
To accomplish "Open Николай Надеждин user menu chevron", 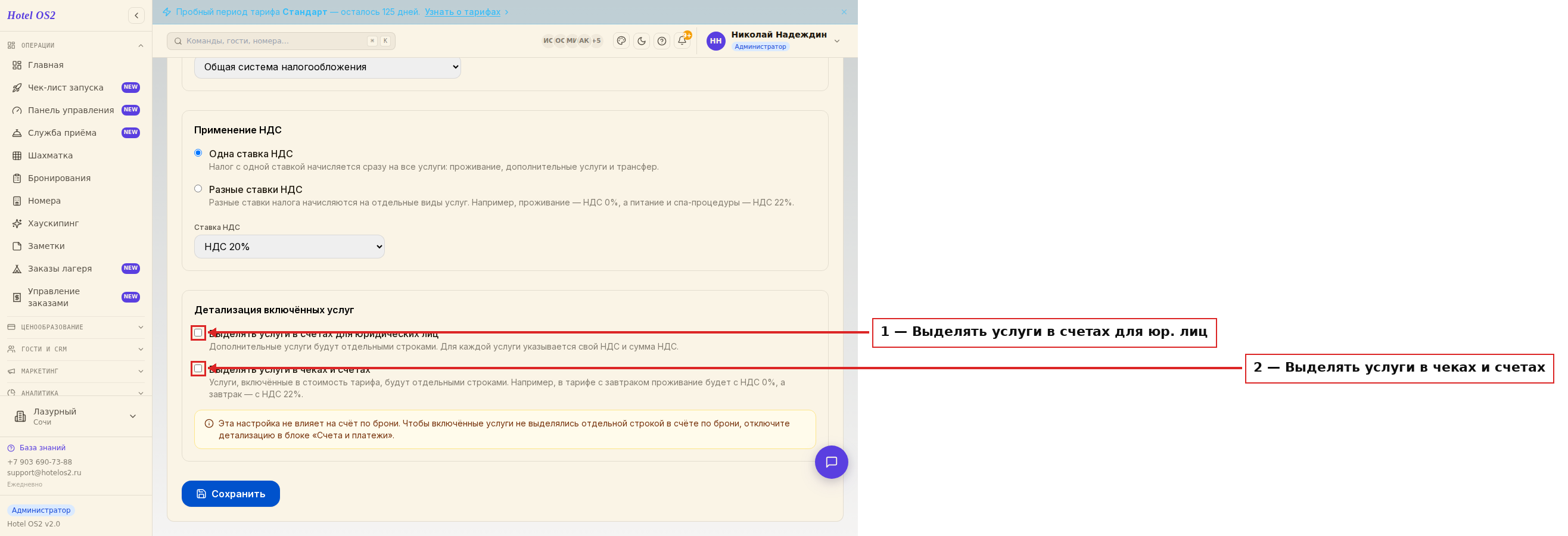I will click(x=837, y=40).
